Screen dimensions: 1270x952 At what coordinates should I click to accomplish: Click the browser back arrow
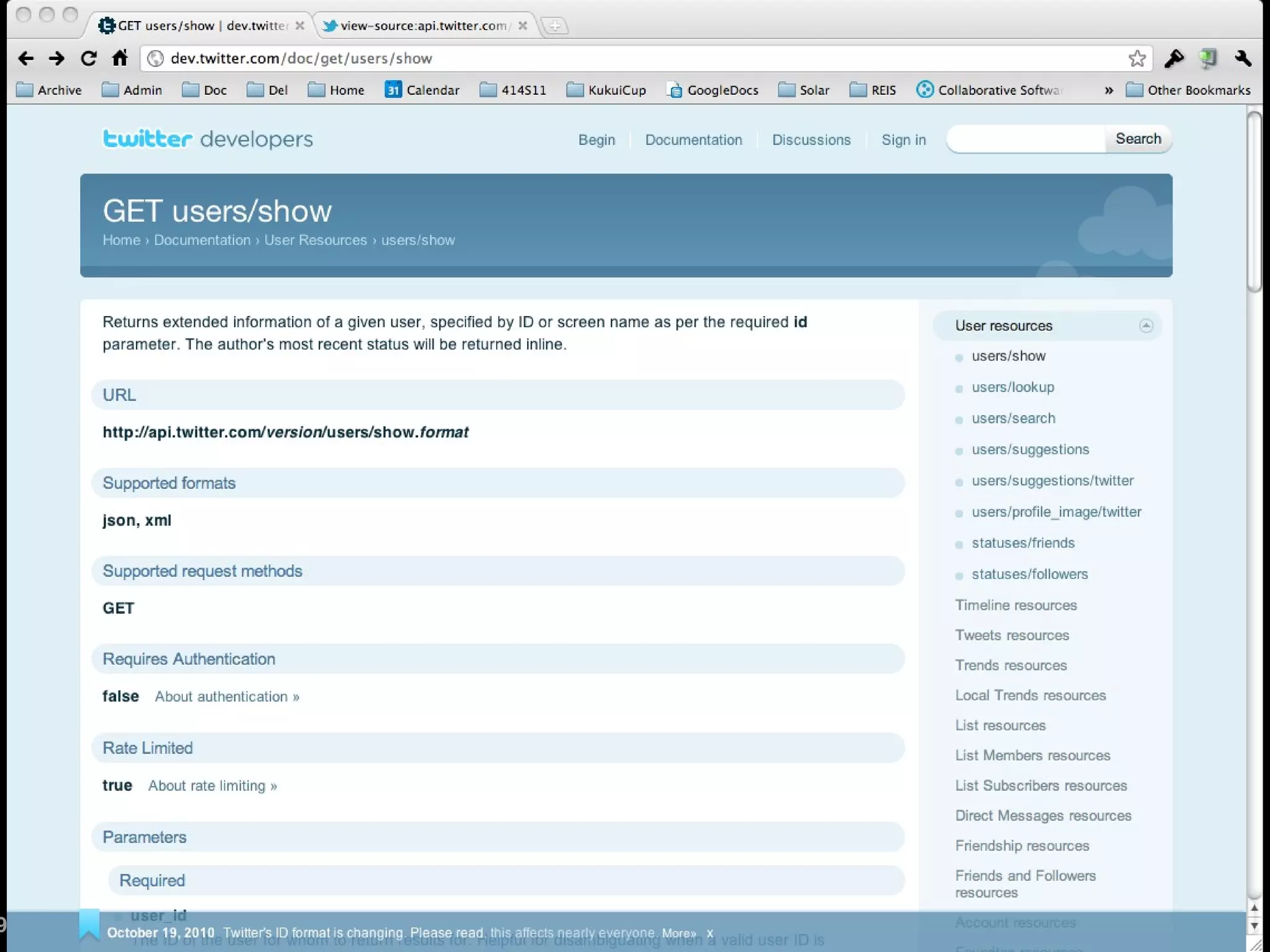pyautogui.click(x=26, y=58)
